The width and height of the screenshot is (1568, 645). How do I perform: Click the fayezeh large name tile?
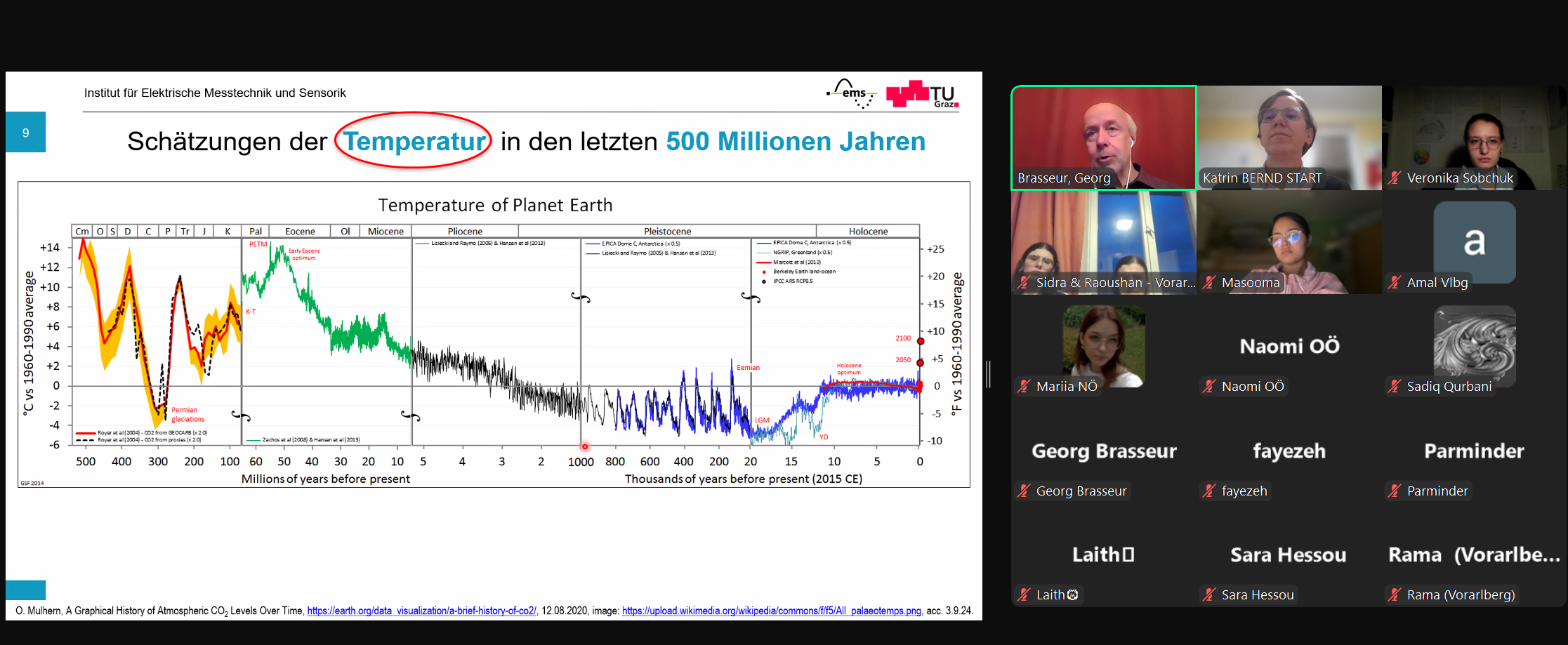point(1289,451)
